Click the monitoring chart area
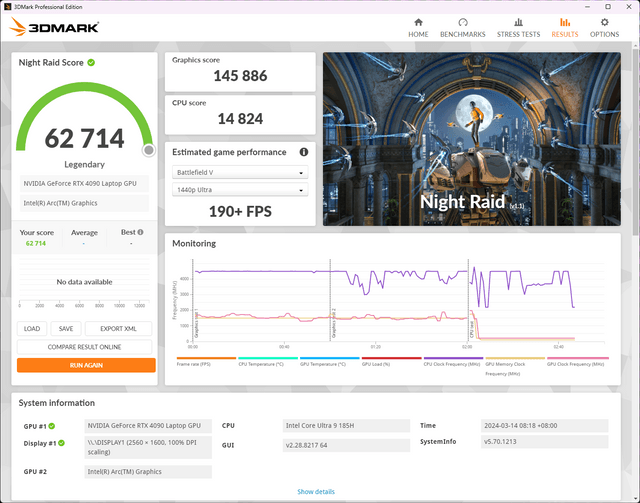Screen dimensions: 640x503 click(398, 300)
